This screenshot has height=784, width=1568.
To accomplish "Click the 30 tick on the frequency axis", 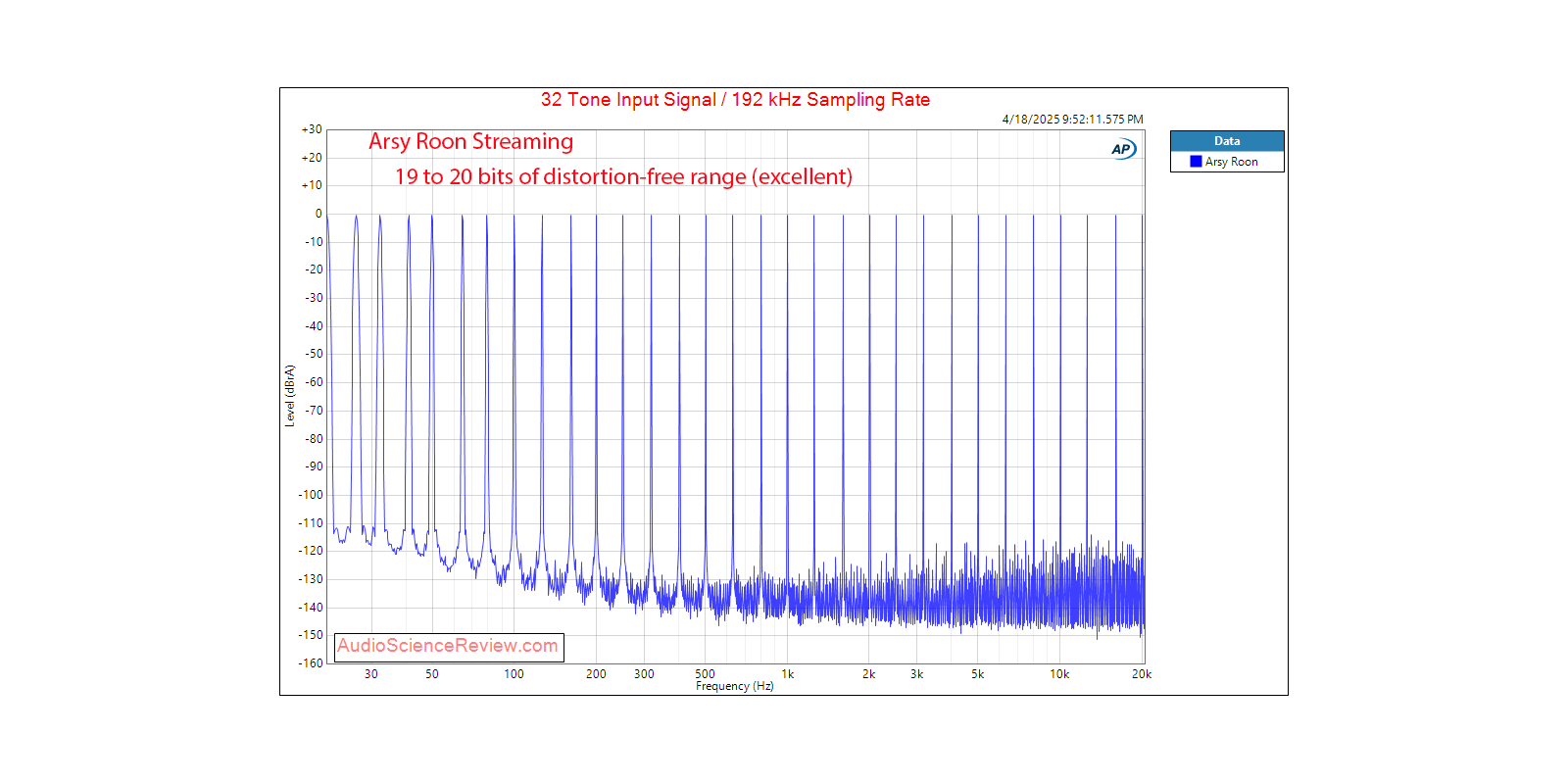I will click(x=371, y=674).
